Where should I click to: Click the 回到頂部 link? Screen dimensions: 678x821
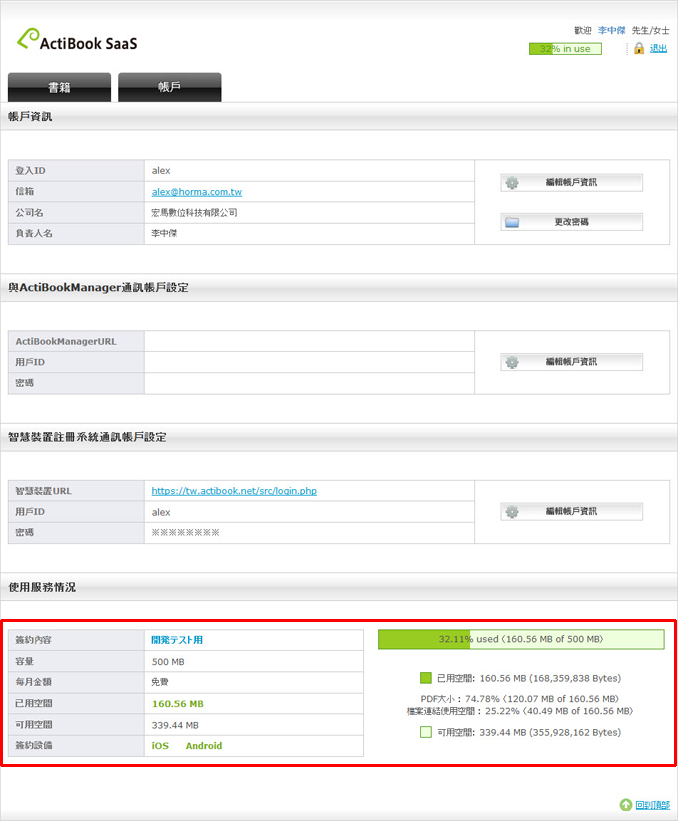click(x=652, y=805)
